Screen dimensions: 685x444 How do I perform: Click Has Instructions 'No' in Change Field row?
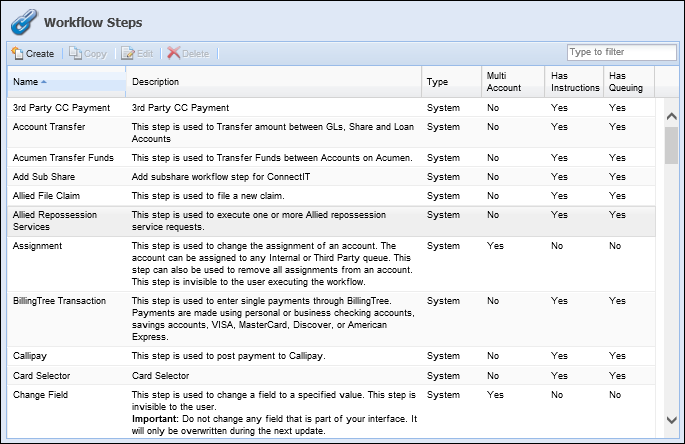[557, 395]
